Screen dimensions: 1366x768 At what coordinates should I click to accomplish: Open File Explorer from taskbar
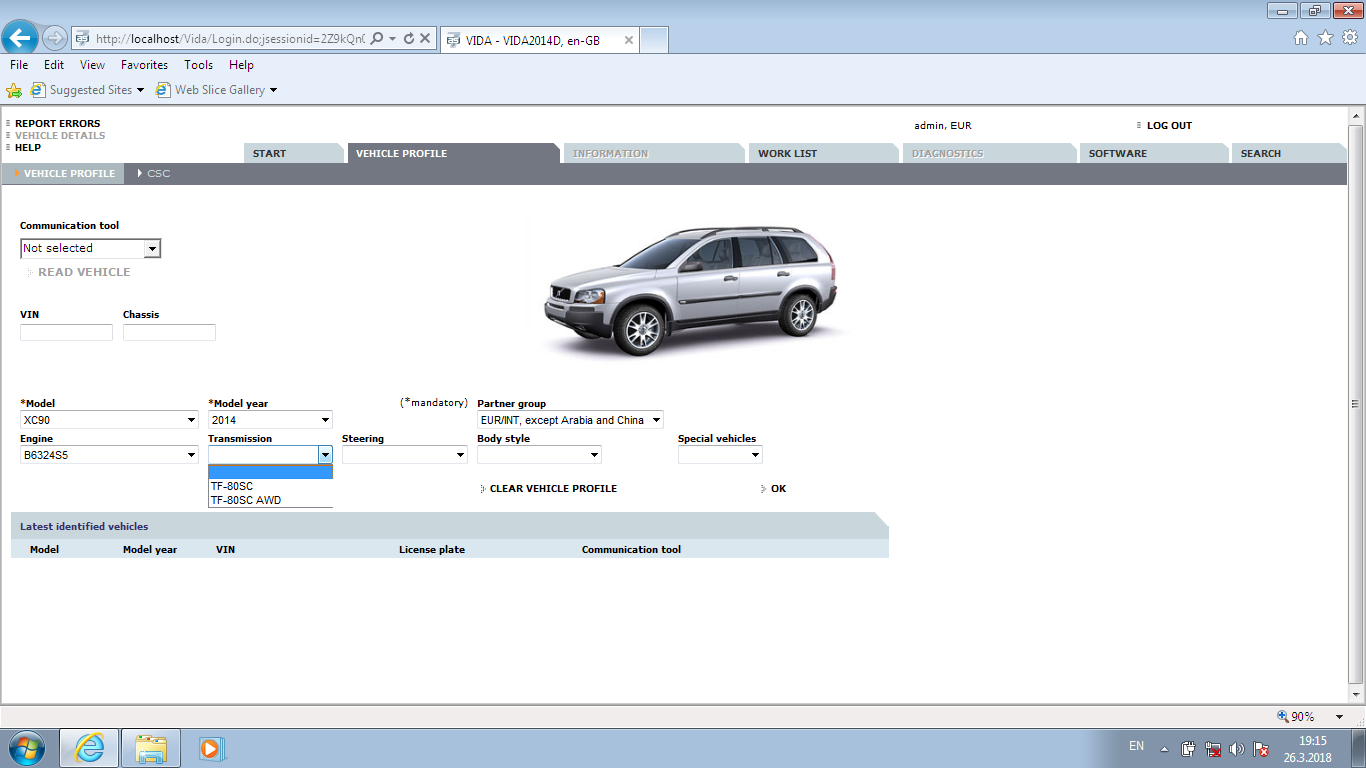pos(151,748)
